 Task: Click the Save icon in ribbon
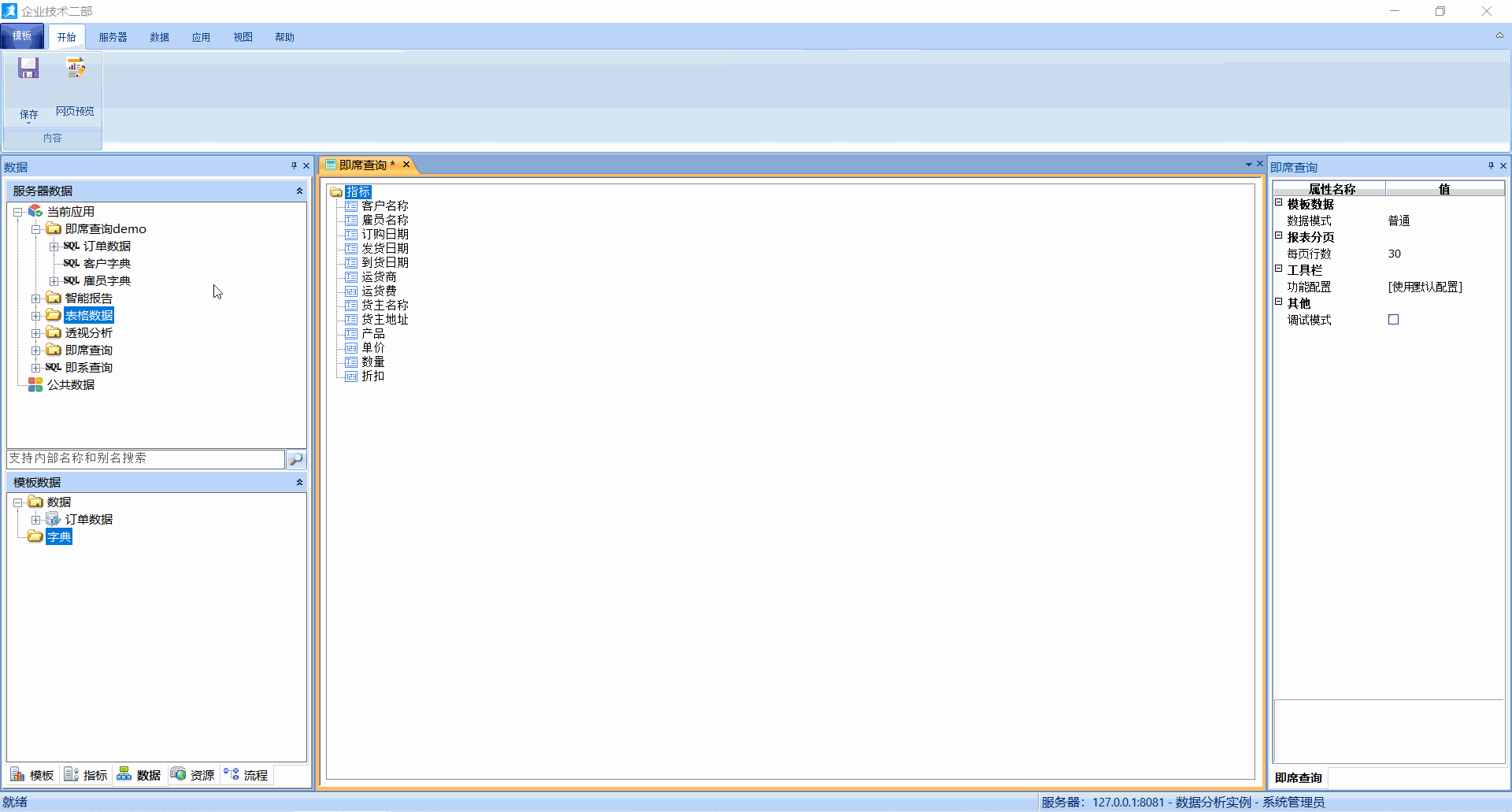(28, 69)
